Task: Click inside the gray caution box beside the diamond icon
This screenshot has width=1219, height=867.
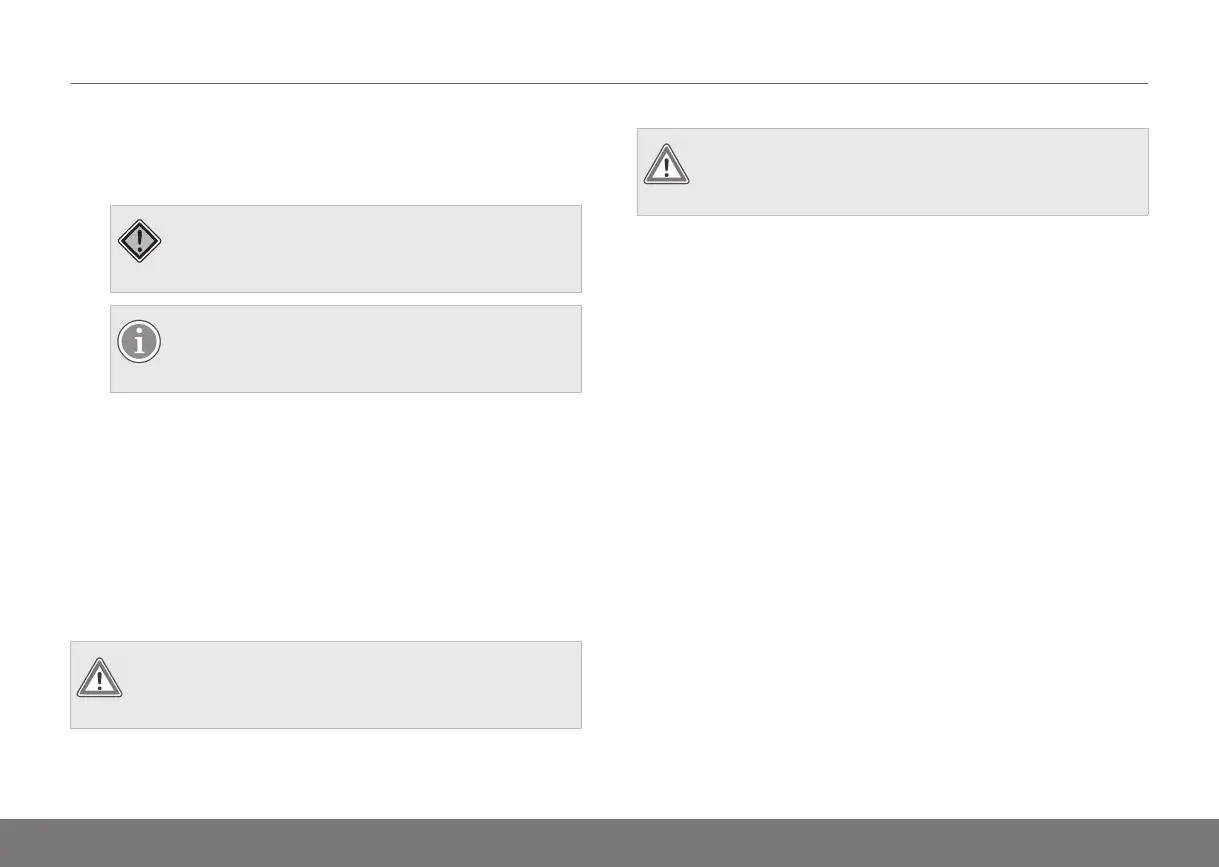Action: click(370, 249)
